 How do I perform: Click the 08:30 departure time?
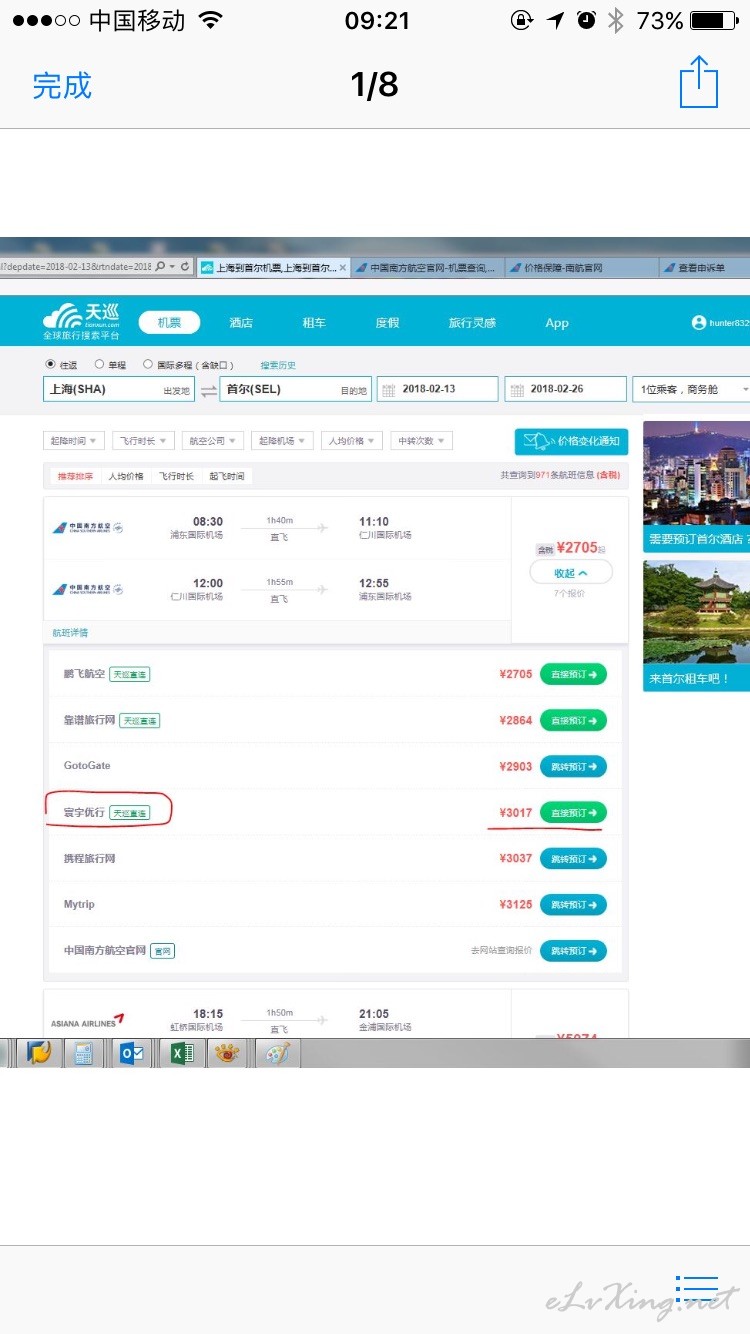point(208,522)
